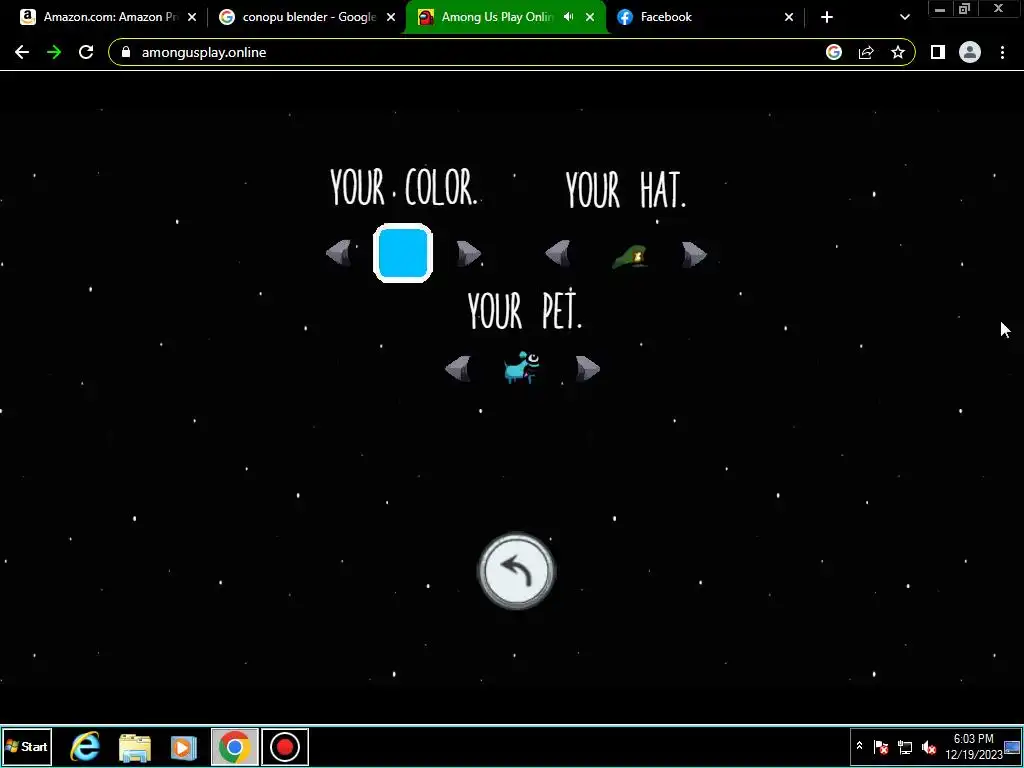Launch Internet Explorer from taskbar
Screen dimensions: 1024x768
click(x=85, y=746)
